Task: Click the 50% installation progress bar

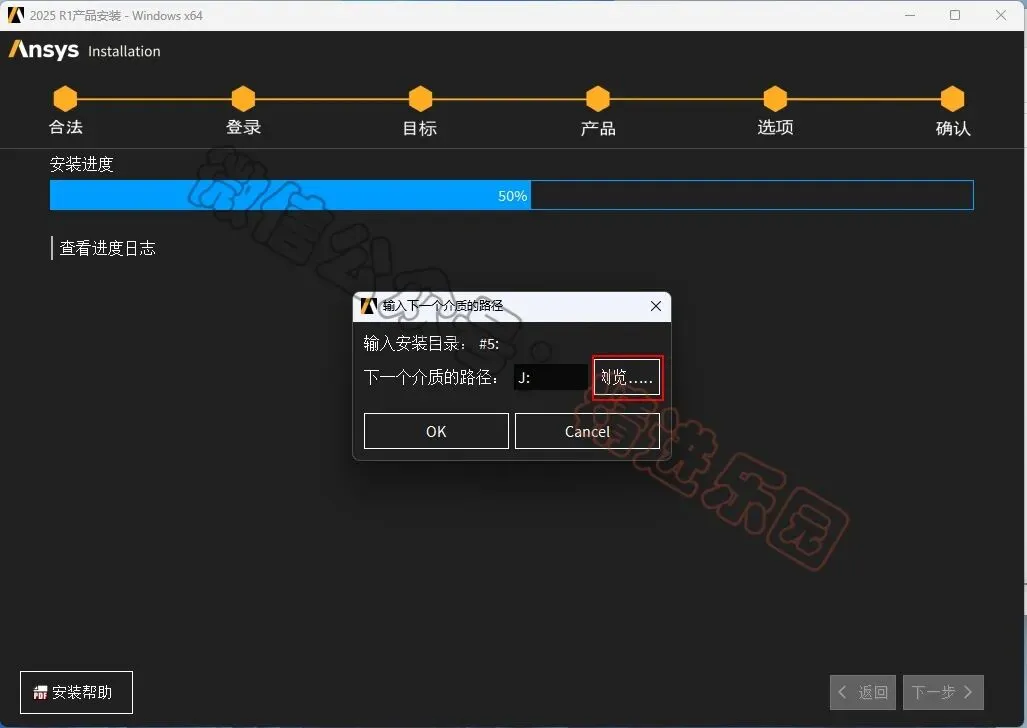Action: coord(512,195)
